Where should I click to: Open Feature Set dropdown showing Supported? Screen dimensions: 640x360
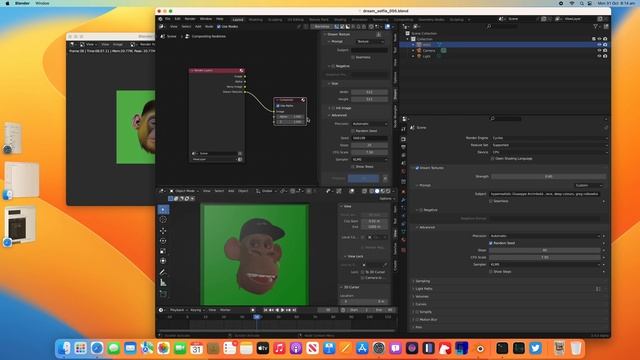(549, 145)
